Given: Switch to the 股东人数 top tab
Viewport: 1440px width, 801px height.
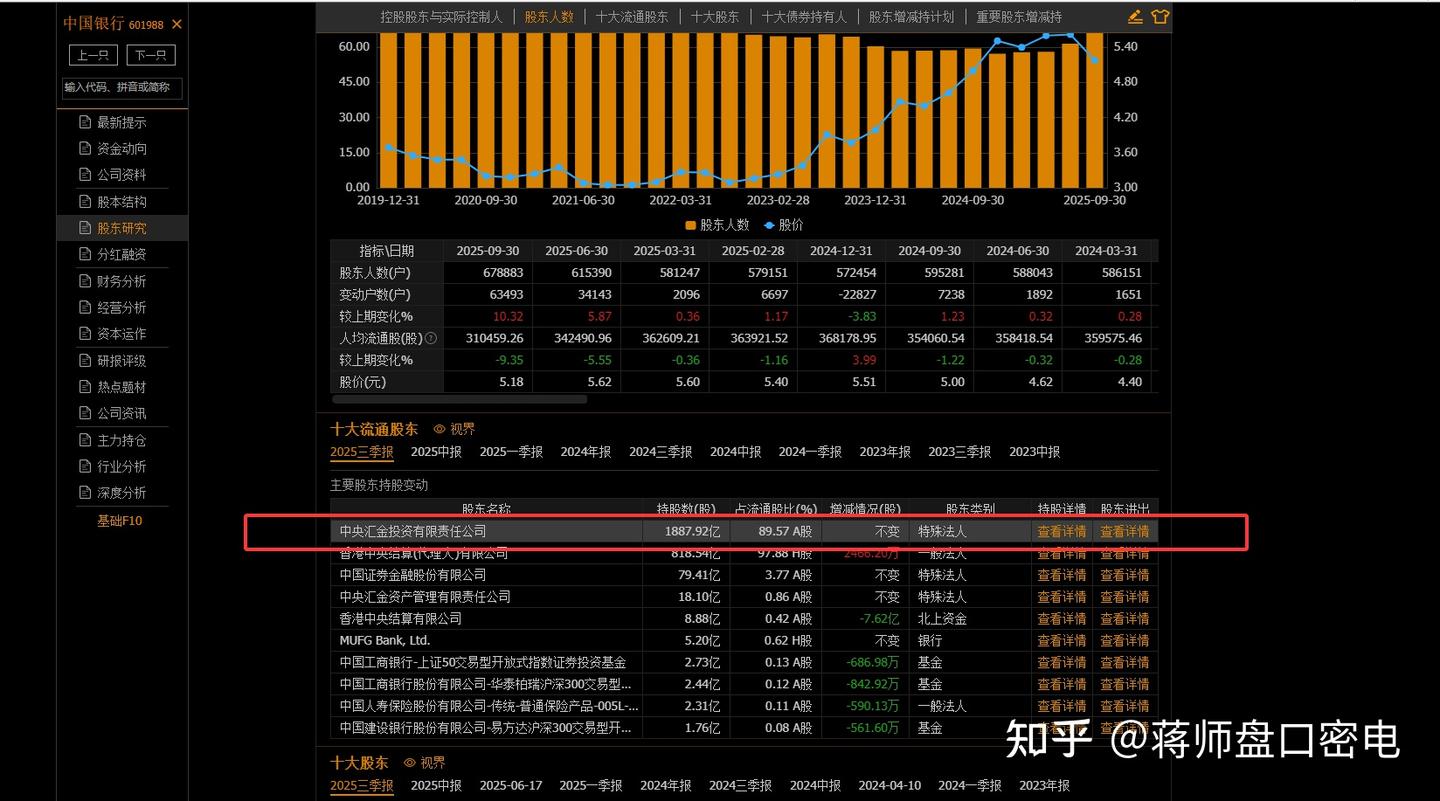Looking at the screenshot, I should click(x=549, y=16).
